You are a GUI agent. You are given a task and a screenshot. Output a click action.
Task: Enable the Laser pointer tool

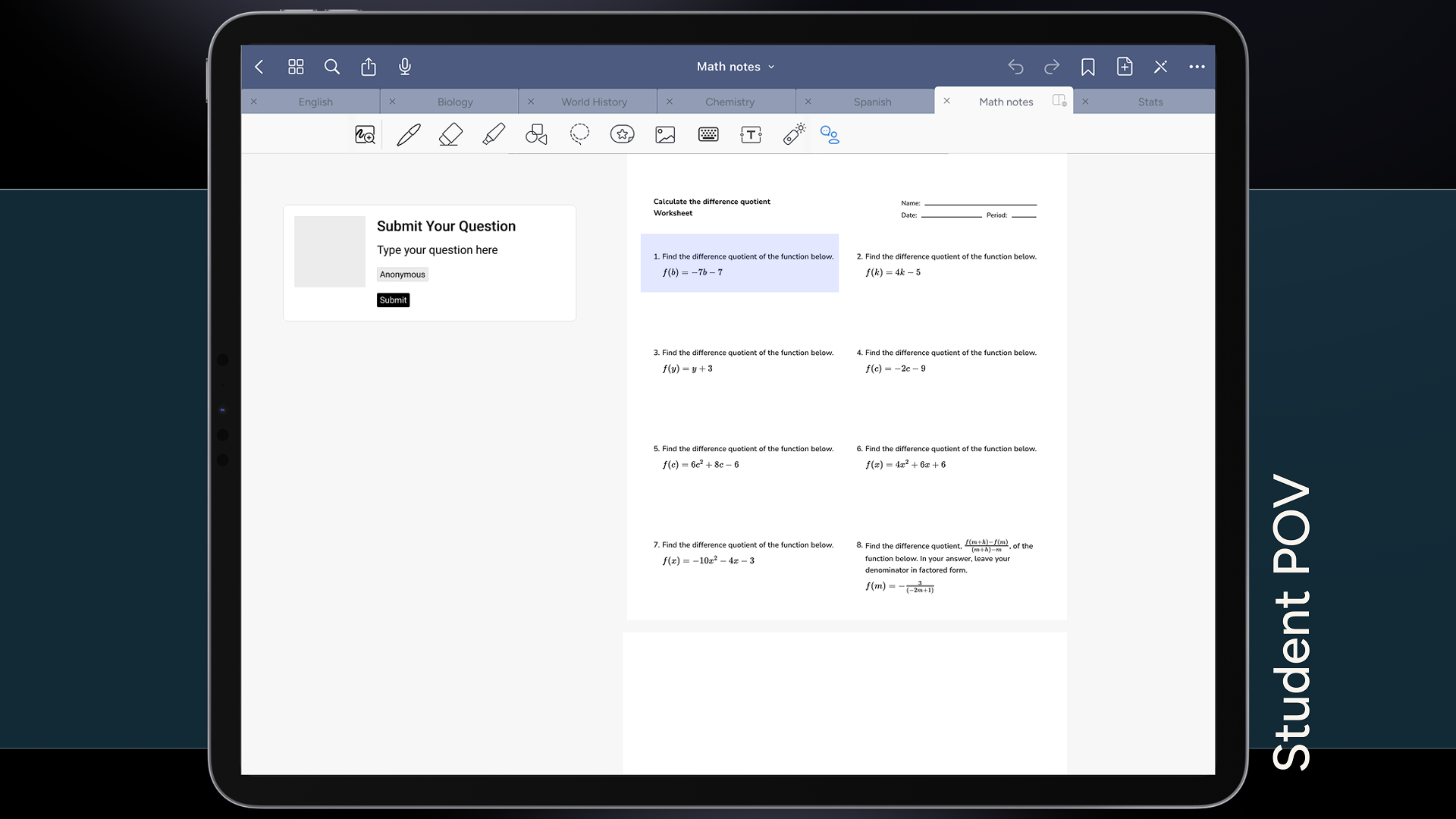794,135
